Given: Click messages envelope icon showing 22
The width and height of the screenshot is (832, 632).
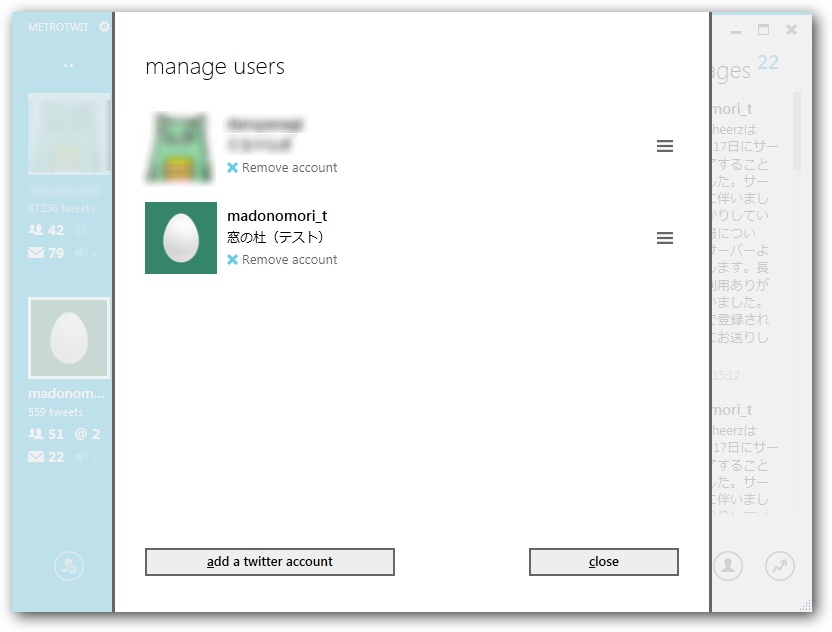Looking at the screenshot, I should tap(36, 457).
